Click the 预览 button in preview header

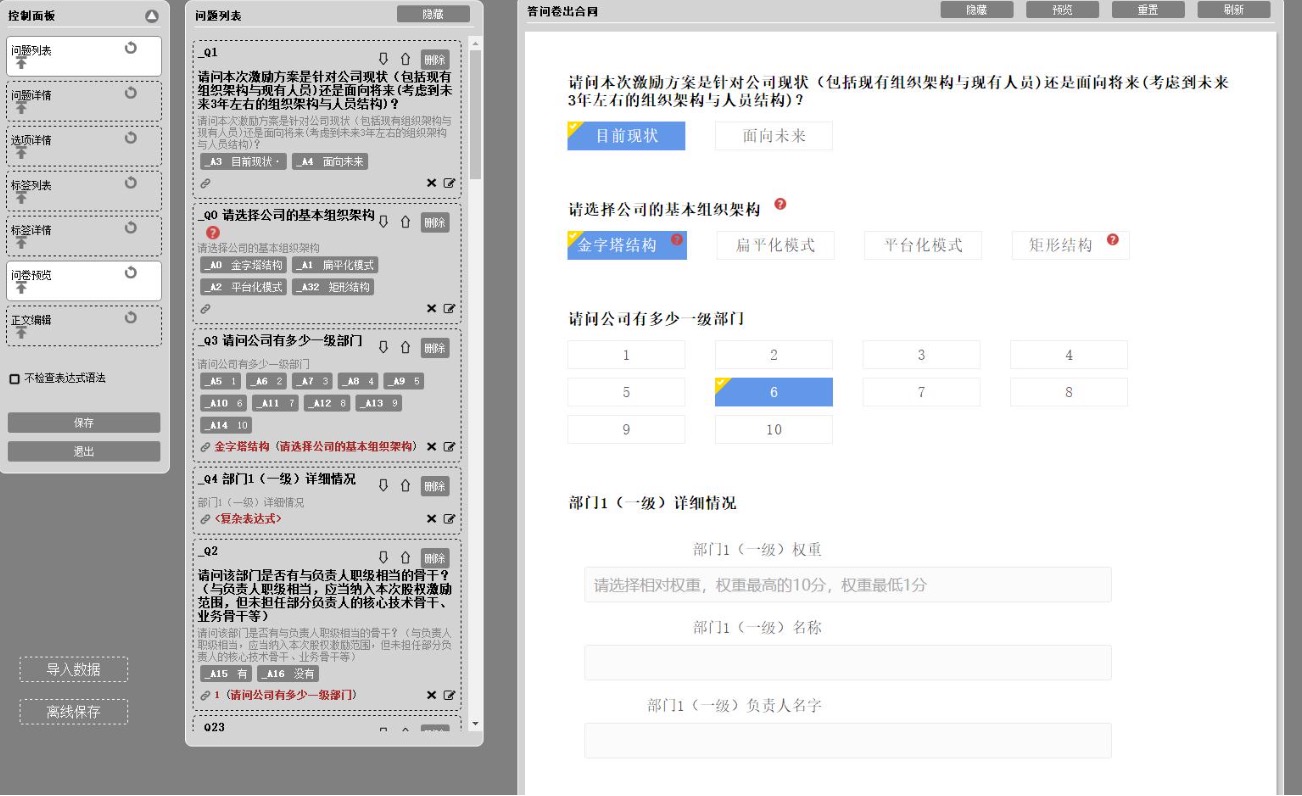[1062, 10]
